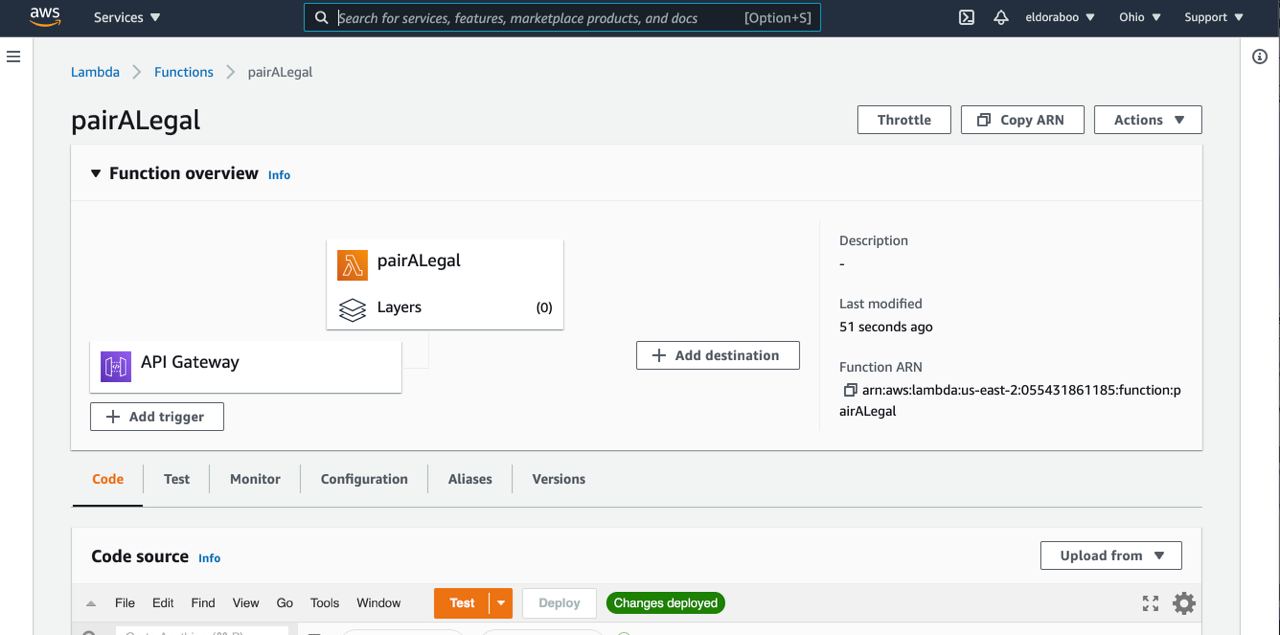Image resolution: width=1280 pixels, height=635 pixels.
Task: Open the Window menu in editor
Action: click(379, 603)
